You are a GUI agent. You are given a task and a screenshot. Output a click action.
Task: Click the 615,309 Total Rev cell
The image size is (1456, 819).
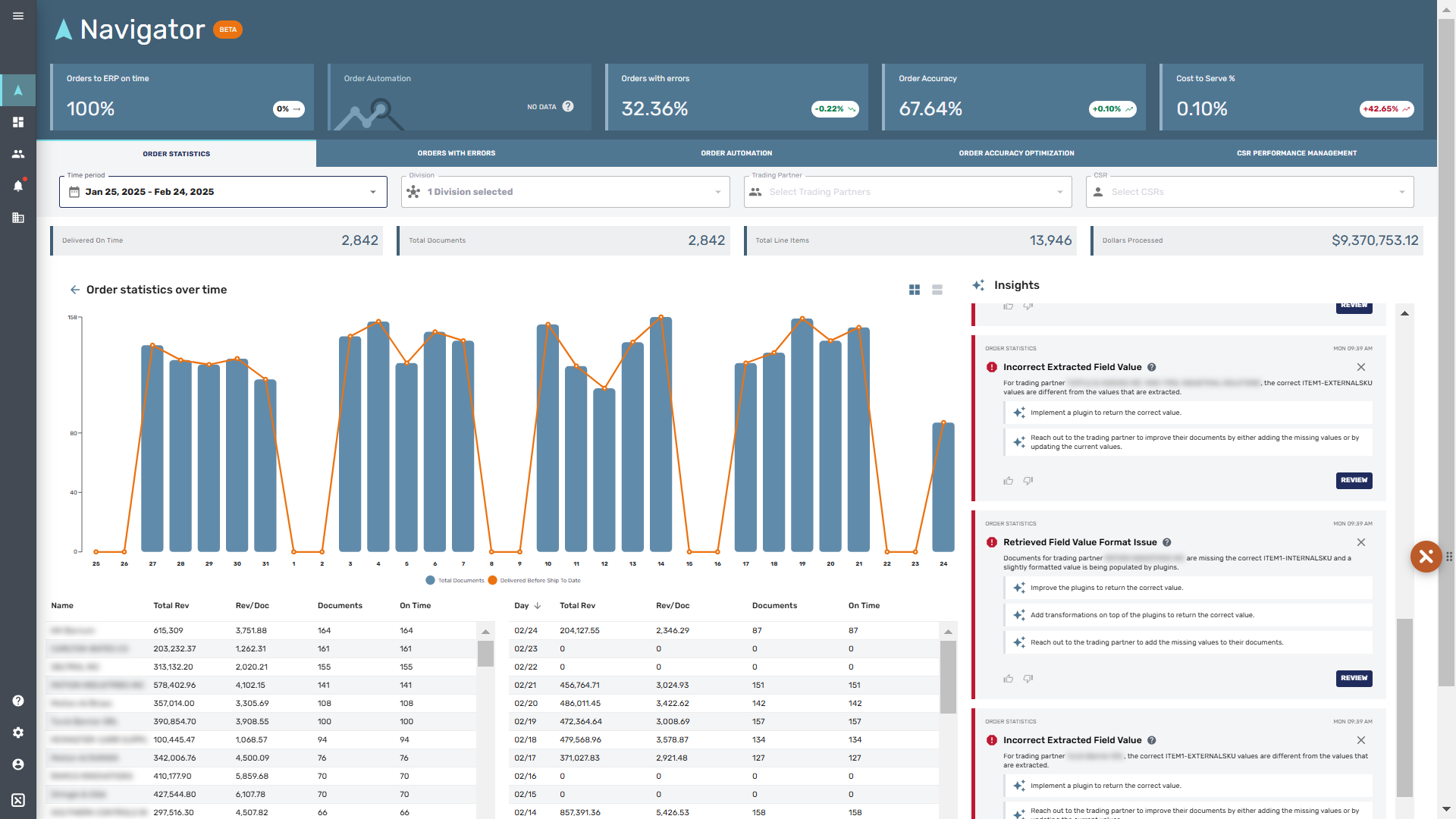tap(168, 630)
